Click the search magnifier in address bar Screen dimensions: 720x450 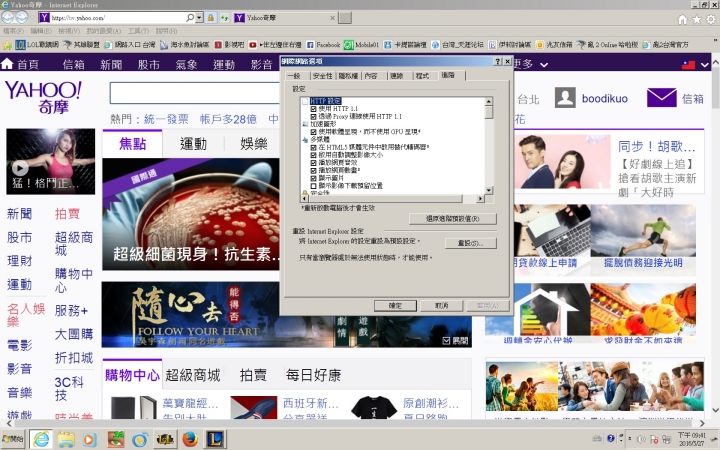point(190,18)
